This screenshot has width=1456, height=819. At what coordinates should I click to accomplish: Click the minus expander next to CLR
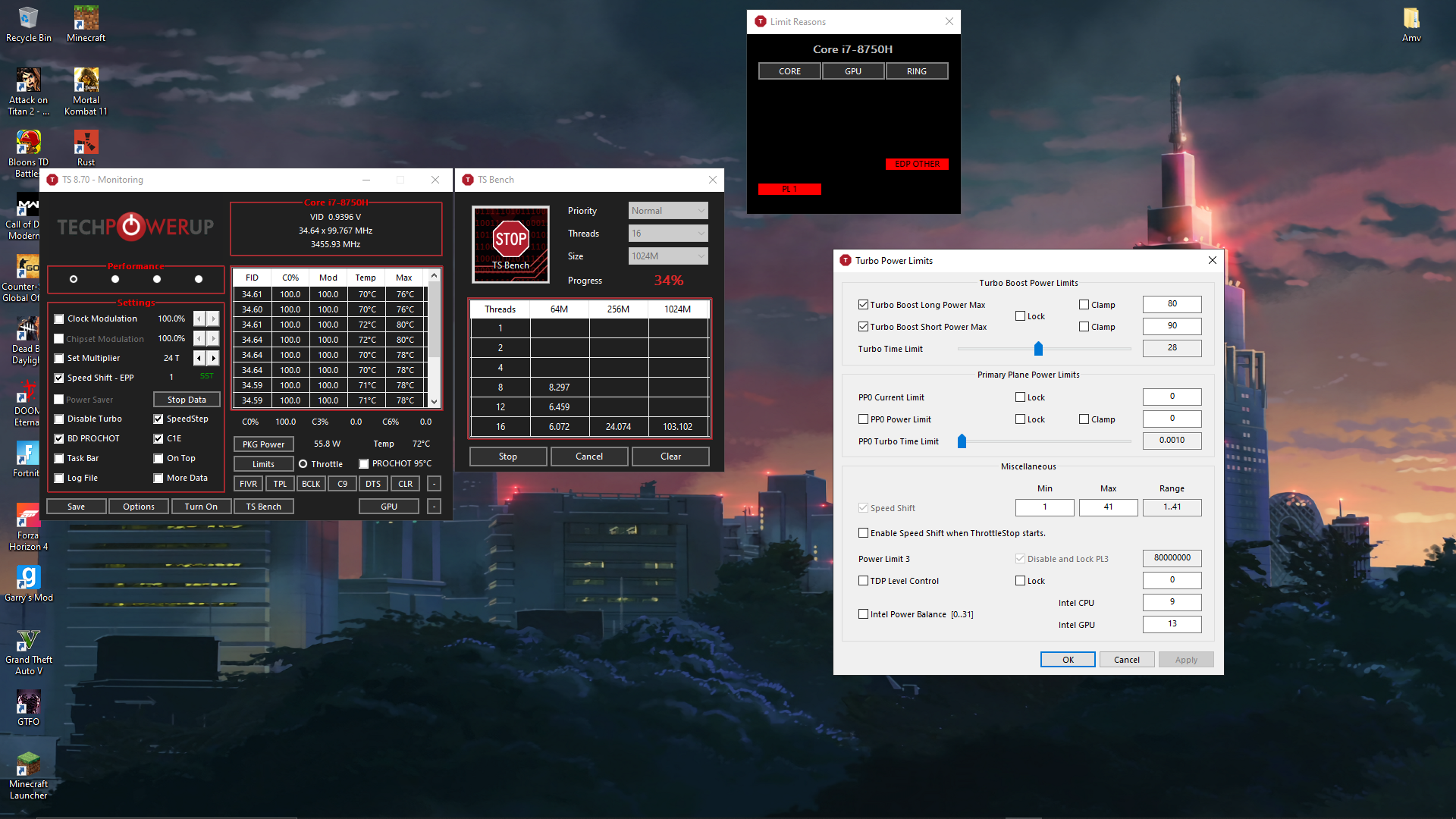point(434,484)
